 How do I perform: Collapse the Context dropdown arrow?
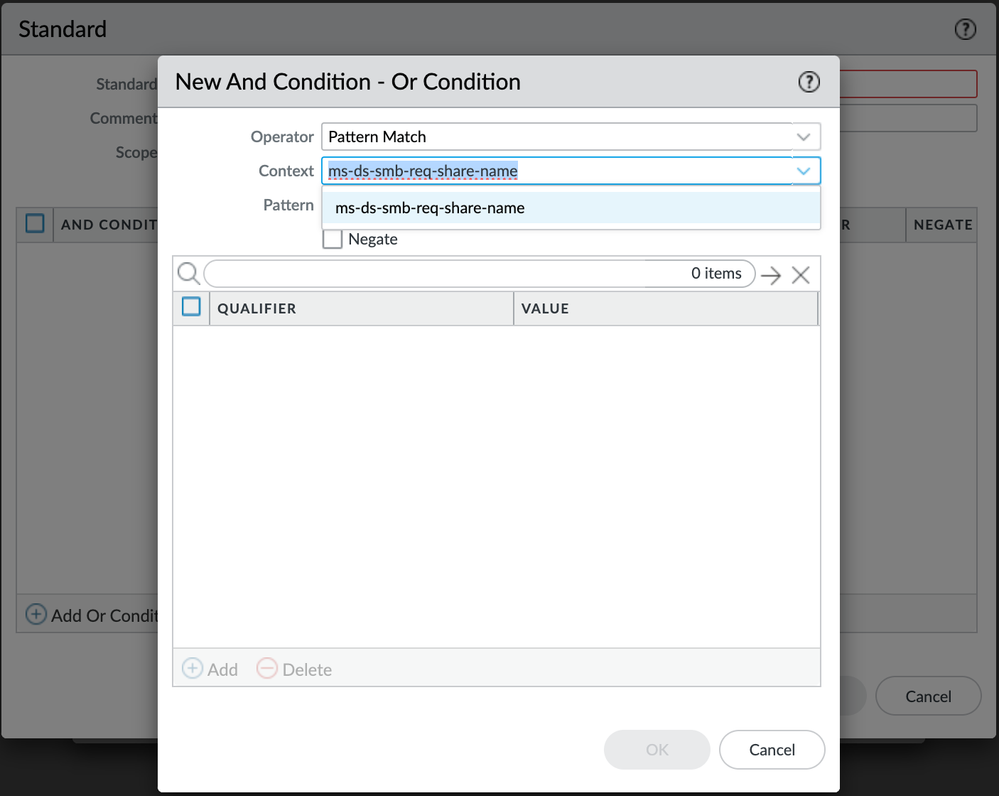click(x=803, y=171)
